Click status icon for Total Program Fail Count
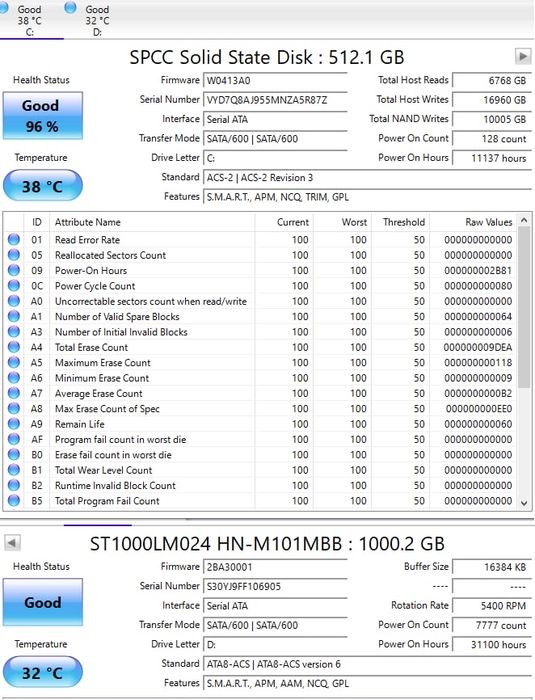535x700 pixels. pos(14,500)
